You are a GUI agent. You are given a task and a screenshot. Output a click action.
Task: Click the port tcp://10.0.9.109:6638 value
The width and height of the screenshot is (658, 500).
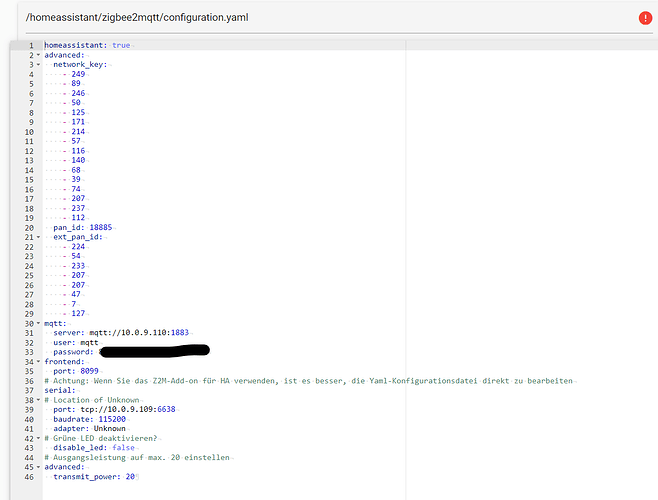click(128, 409)
